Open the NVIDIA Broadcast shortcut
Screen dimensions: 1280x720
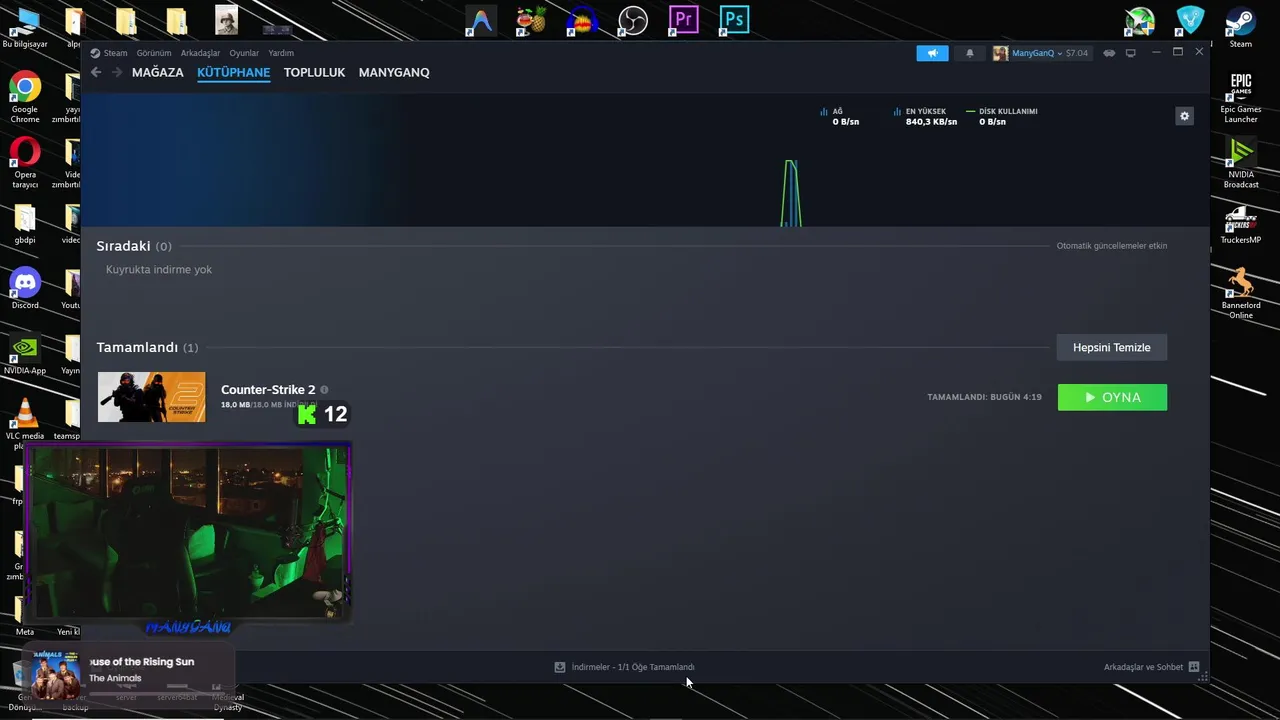tap(1241, 163)
